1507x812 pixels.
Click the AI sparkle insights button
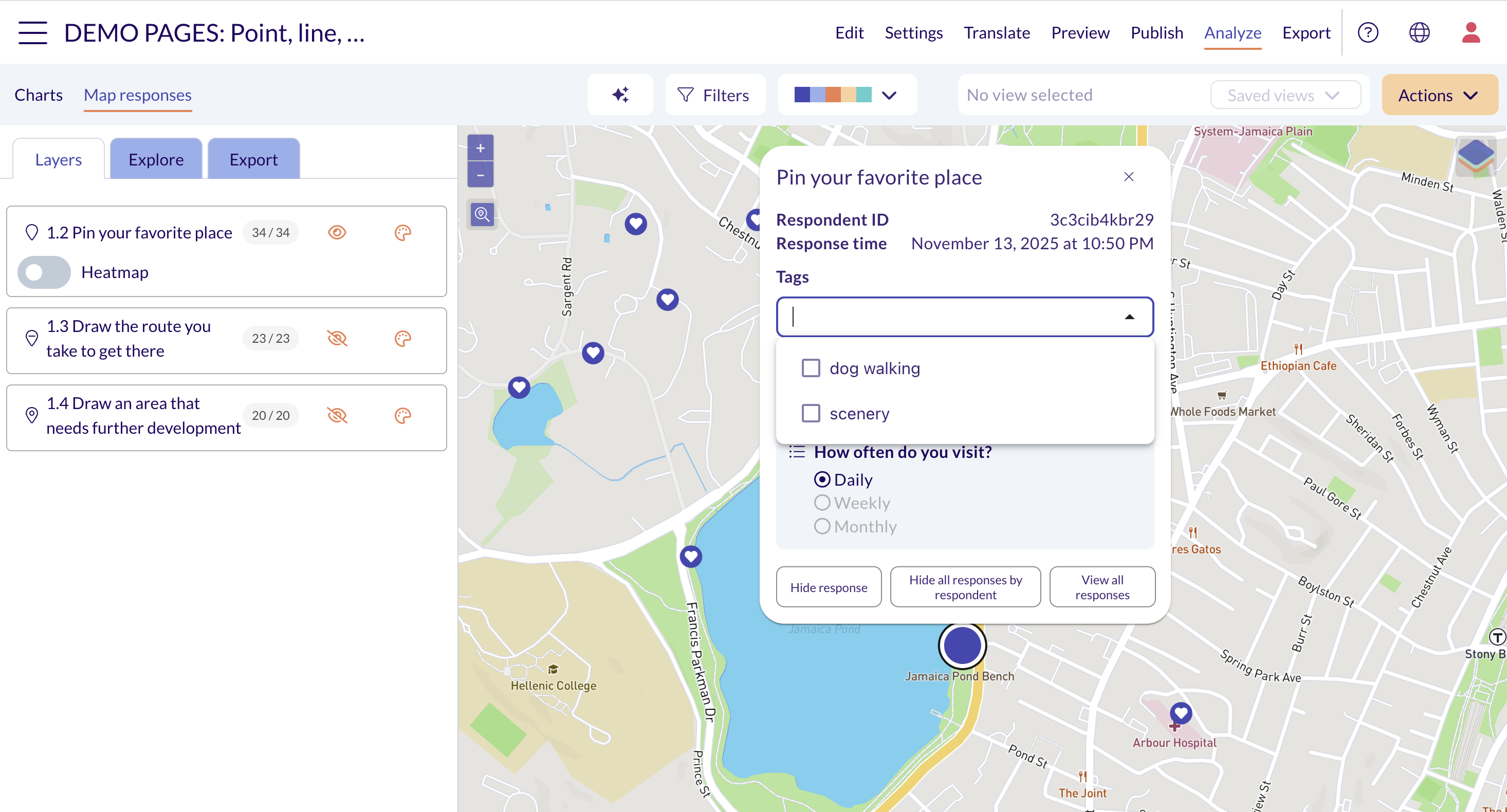pyautogui.click(x=620, y=95)
